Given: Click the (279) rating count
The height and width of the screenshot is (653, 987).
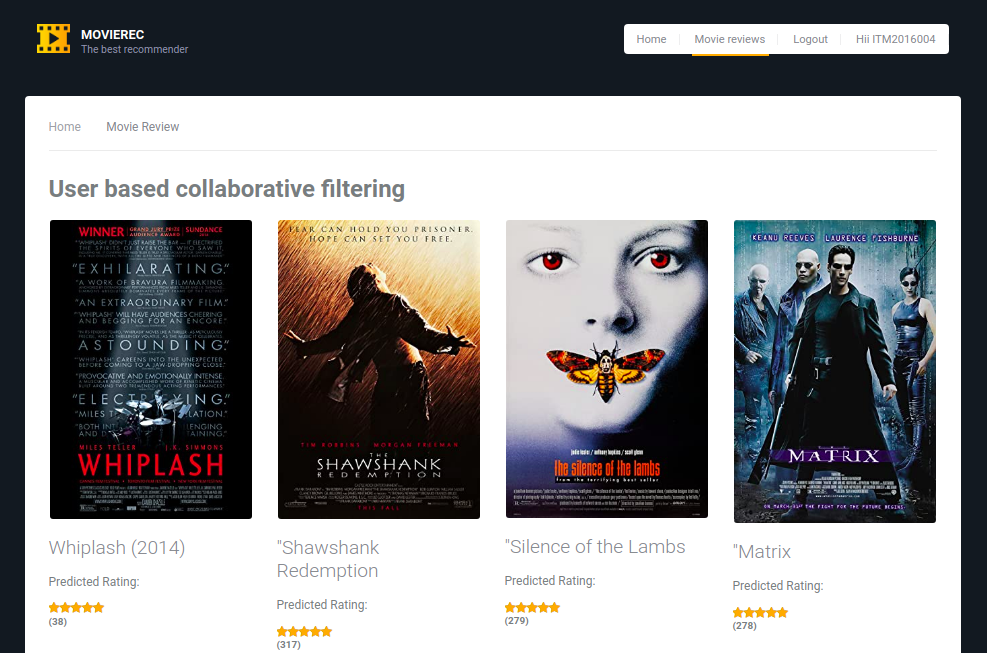Looking at the screenshot, I should pyautogui.click(x=517, y=621).
